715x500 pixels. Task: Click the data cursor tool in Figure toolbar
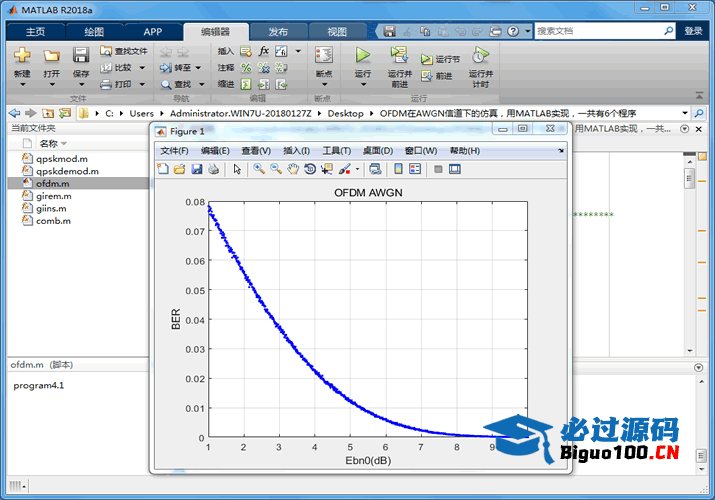[x=326, y=169]
